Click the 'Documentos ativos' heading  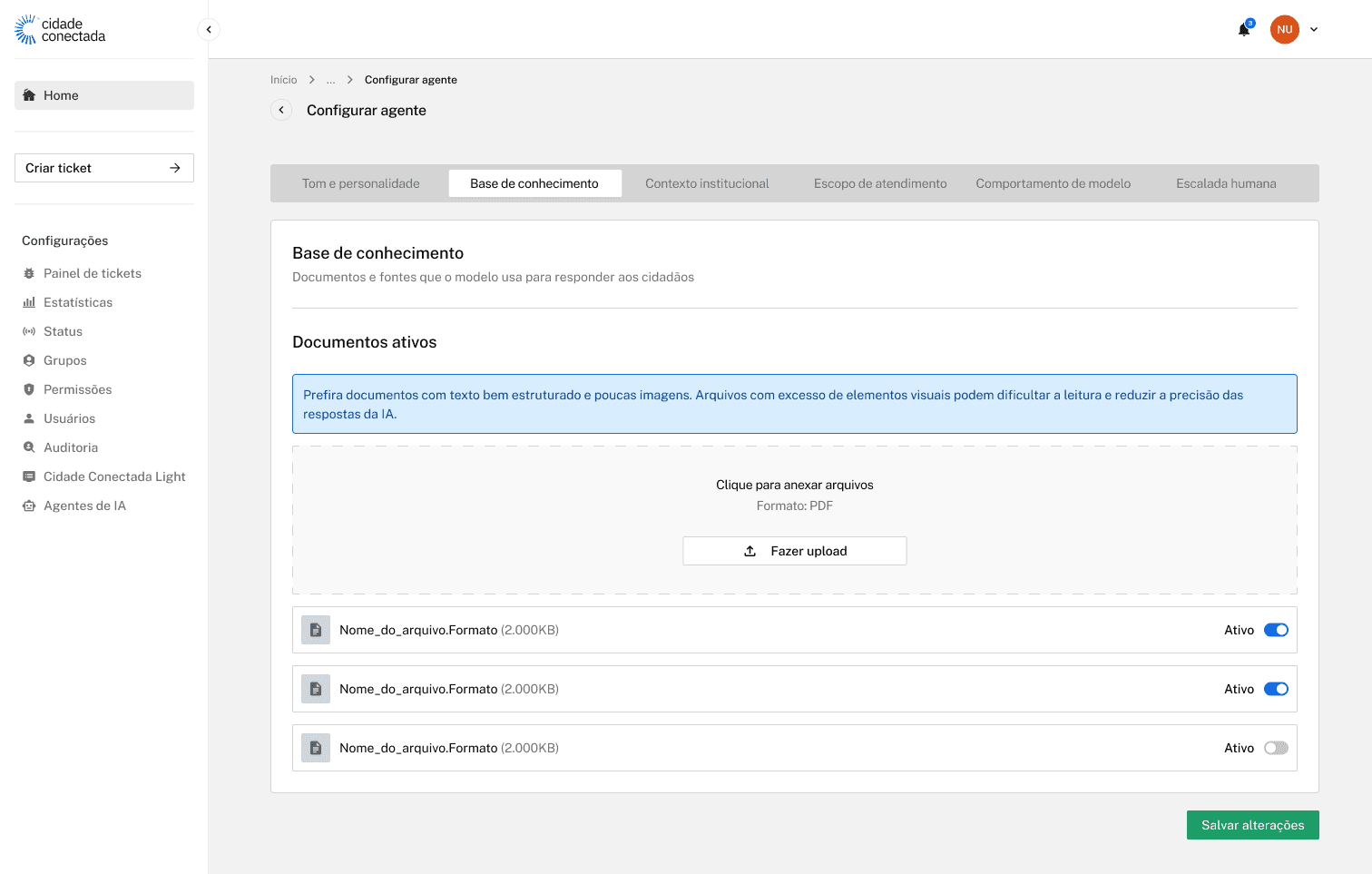[365, 342]
